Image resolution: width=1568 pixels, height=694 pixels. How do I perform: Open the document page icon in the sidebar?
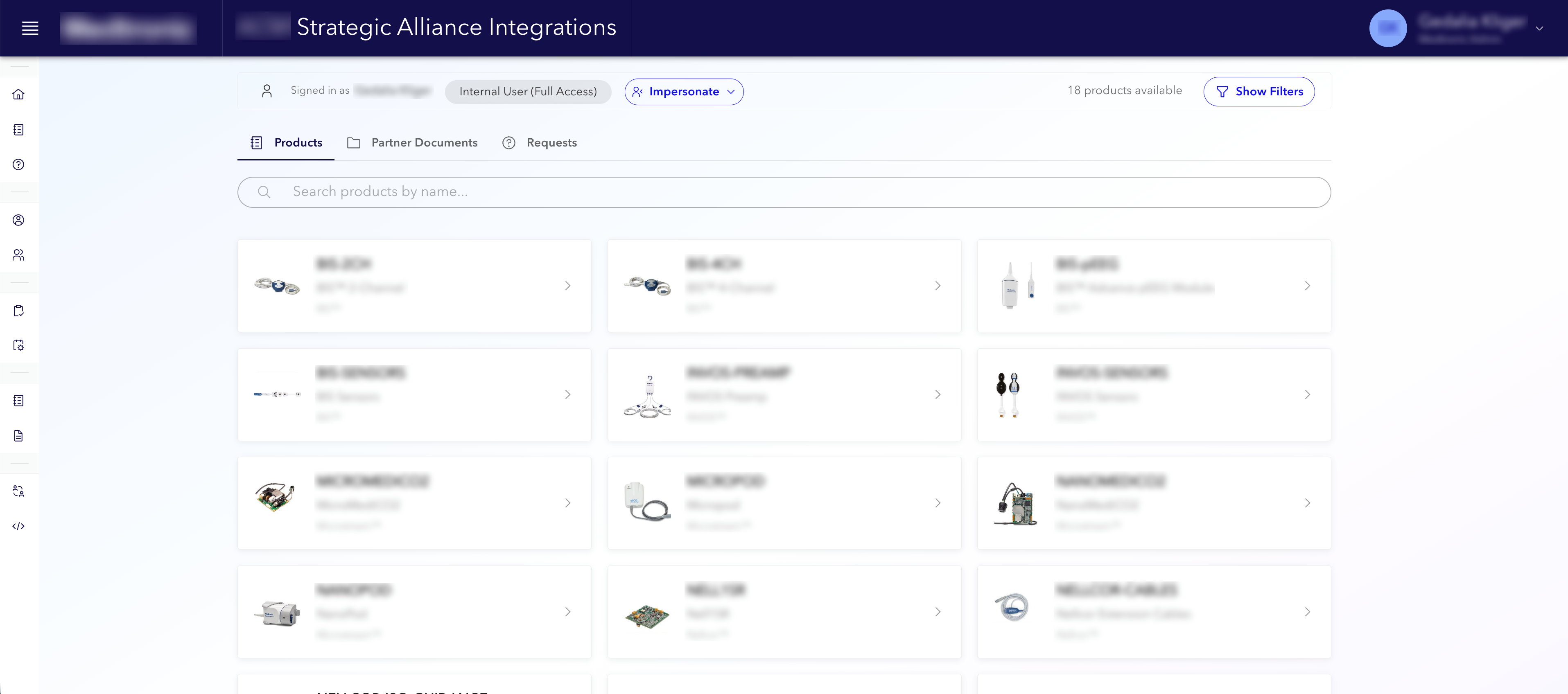click(x=18, y=435)
